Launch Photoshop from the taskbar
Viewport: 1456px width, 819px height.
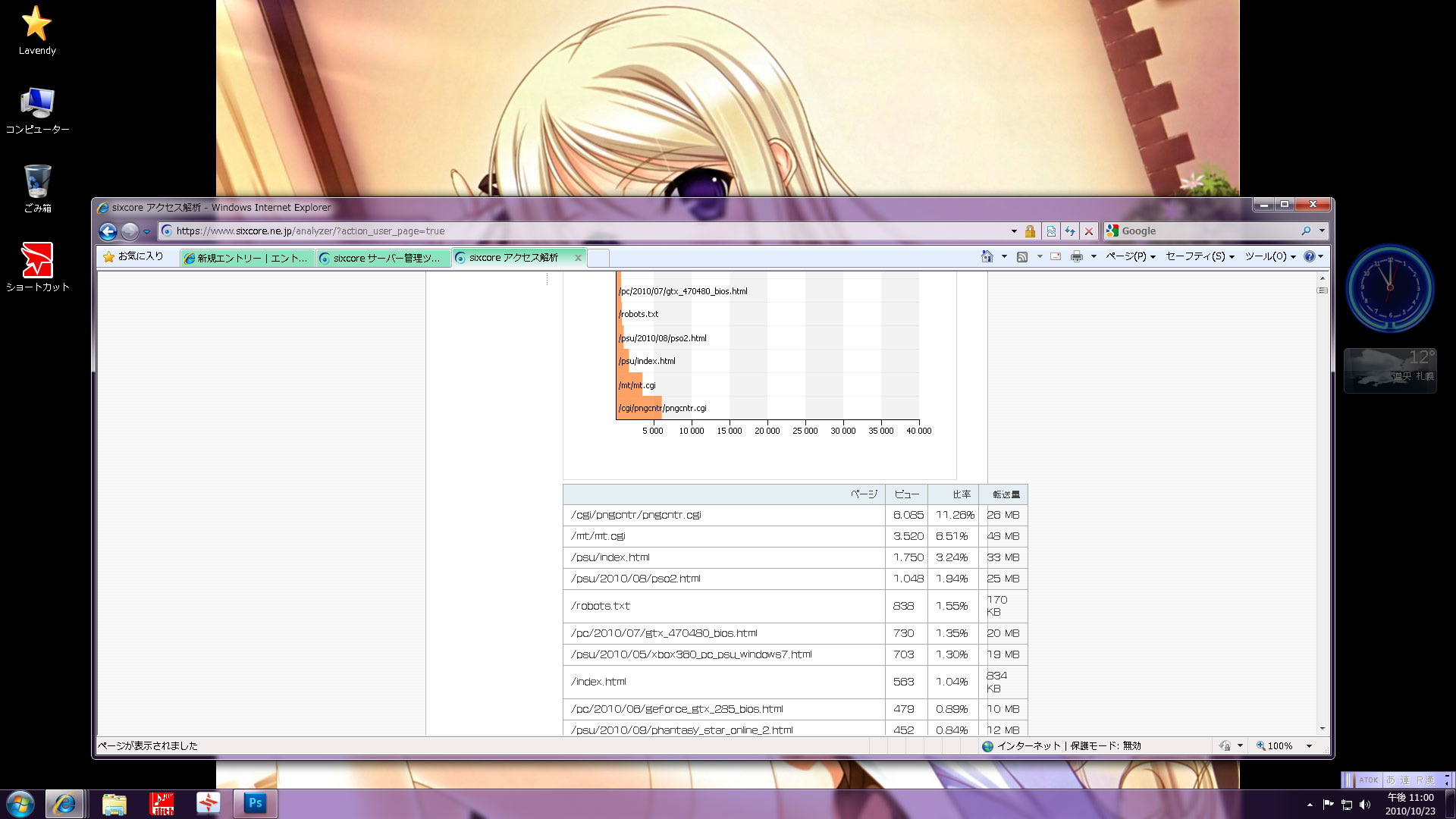(256, 803)
